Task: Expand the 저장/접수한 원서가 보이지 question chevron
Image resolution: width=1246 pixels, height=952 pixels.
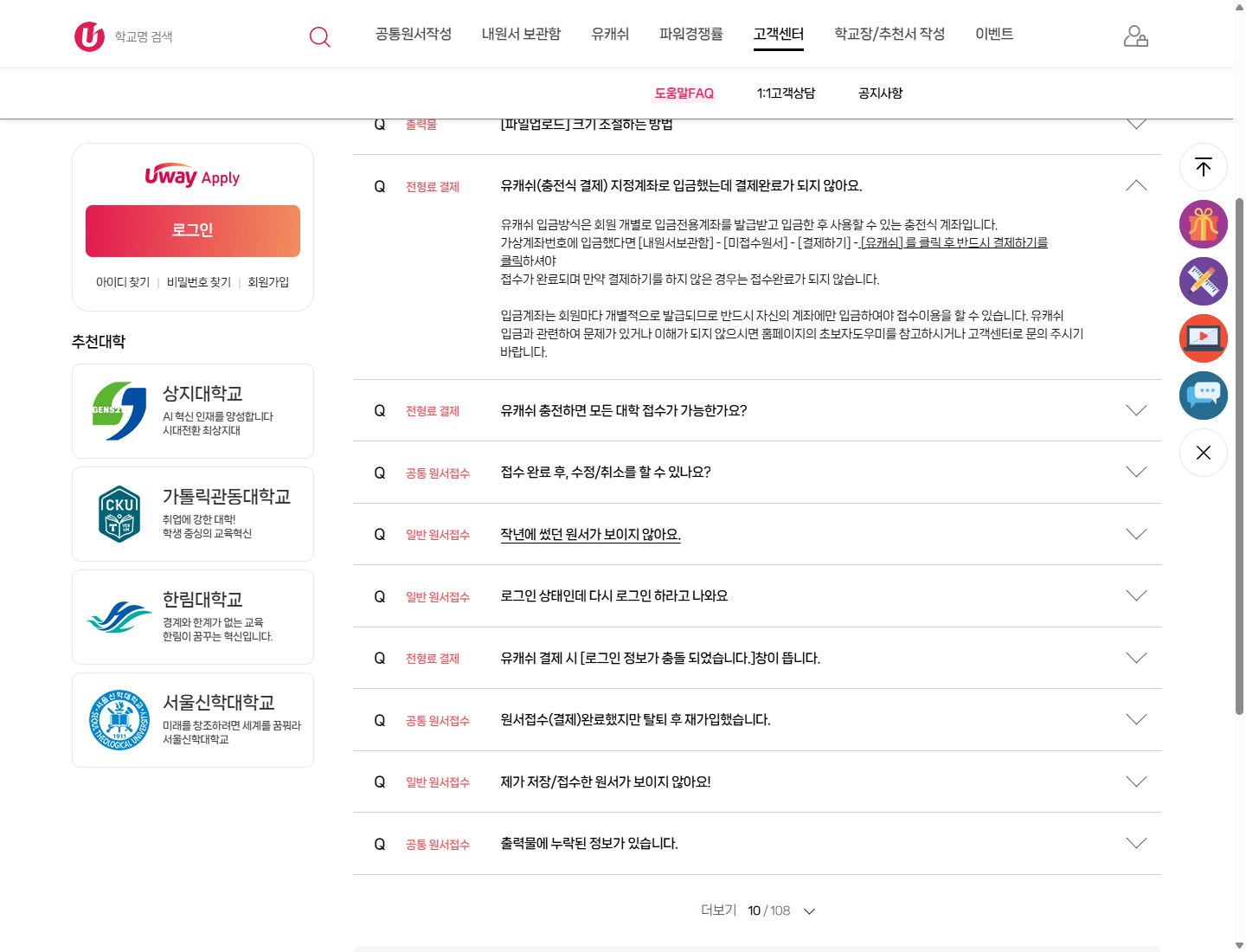Action: click(1137, 782)
